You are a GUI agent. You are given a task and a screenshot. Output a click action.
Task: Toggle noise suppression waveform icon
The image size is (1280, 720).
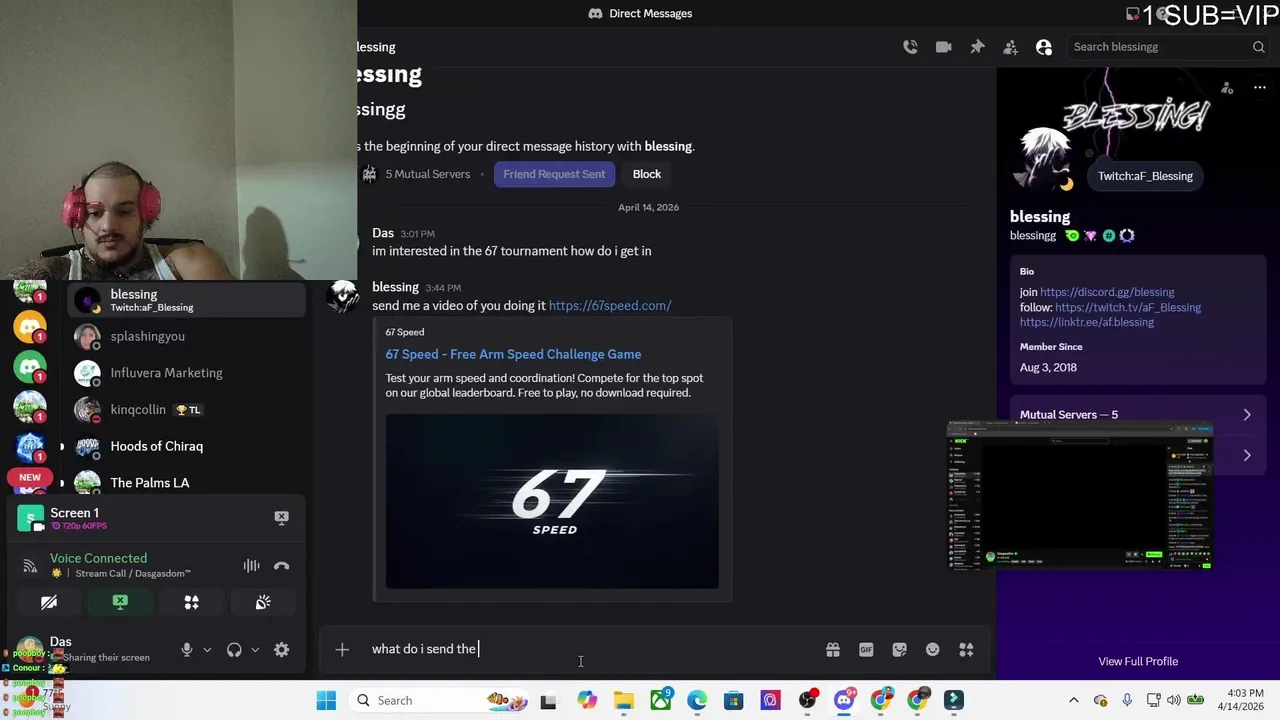[251, 566]
